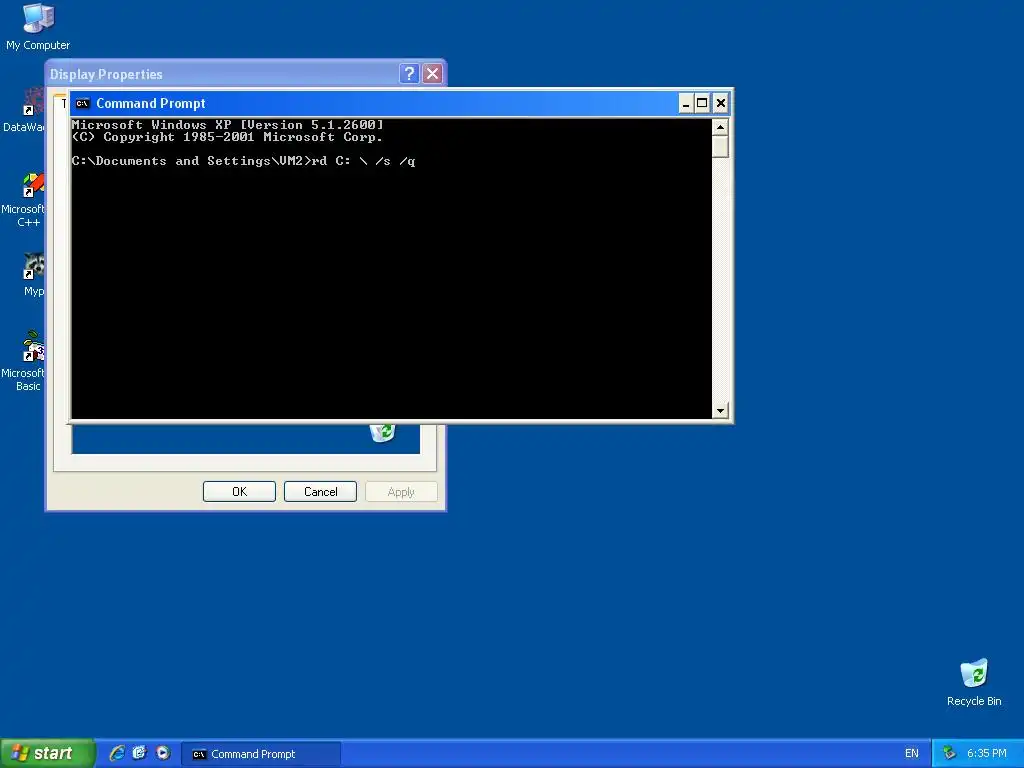Click the Display Properties title text
1024x768 pixels.
(106, 74)
